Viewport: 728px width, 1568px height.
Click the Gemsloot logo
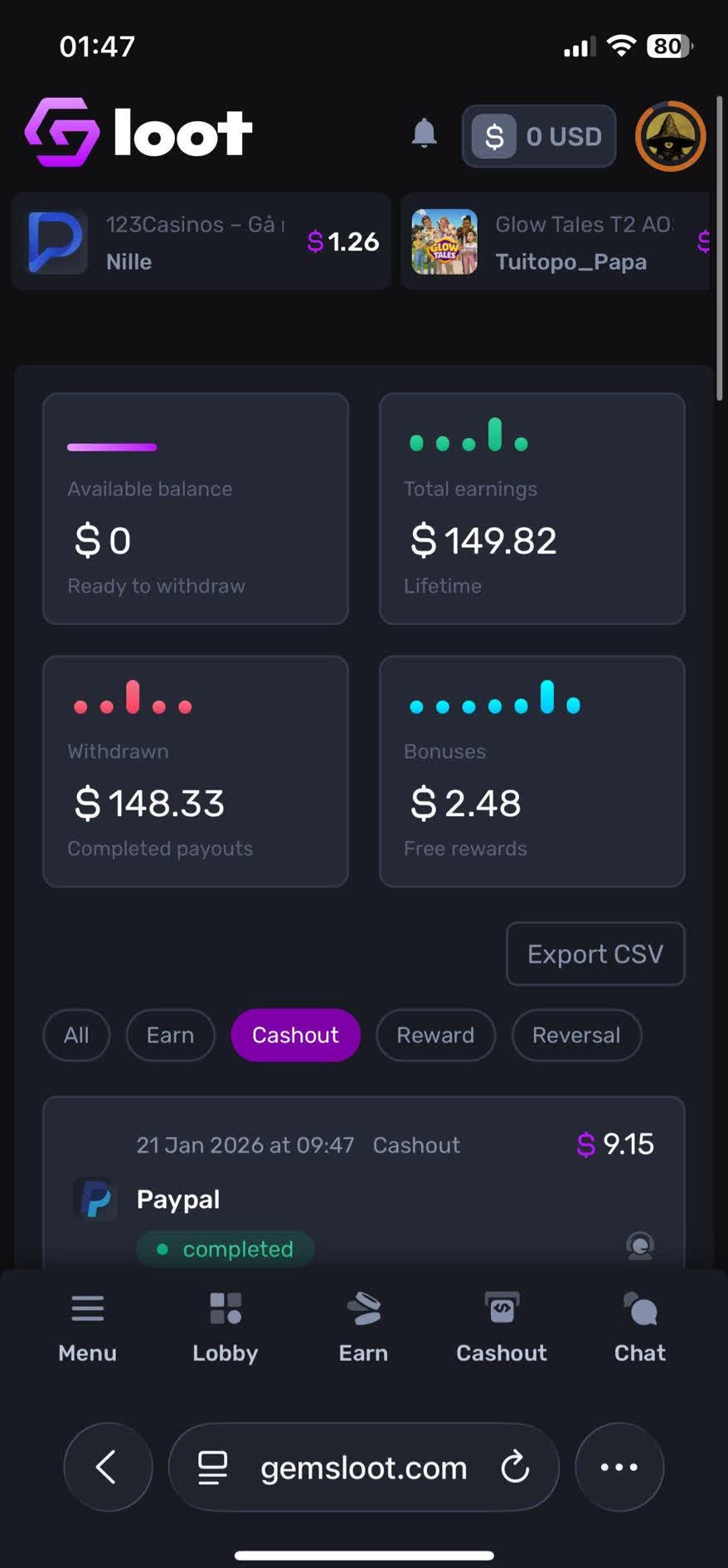pyautogui.click(x=138, y=133)
